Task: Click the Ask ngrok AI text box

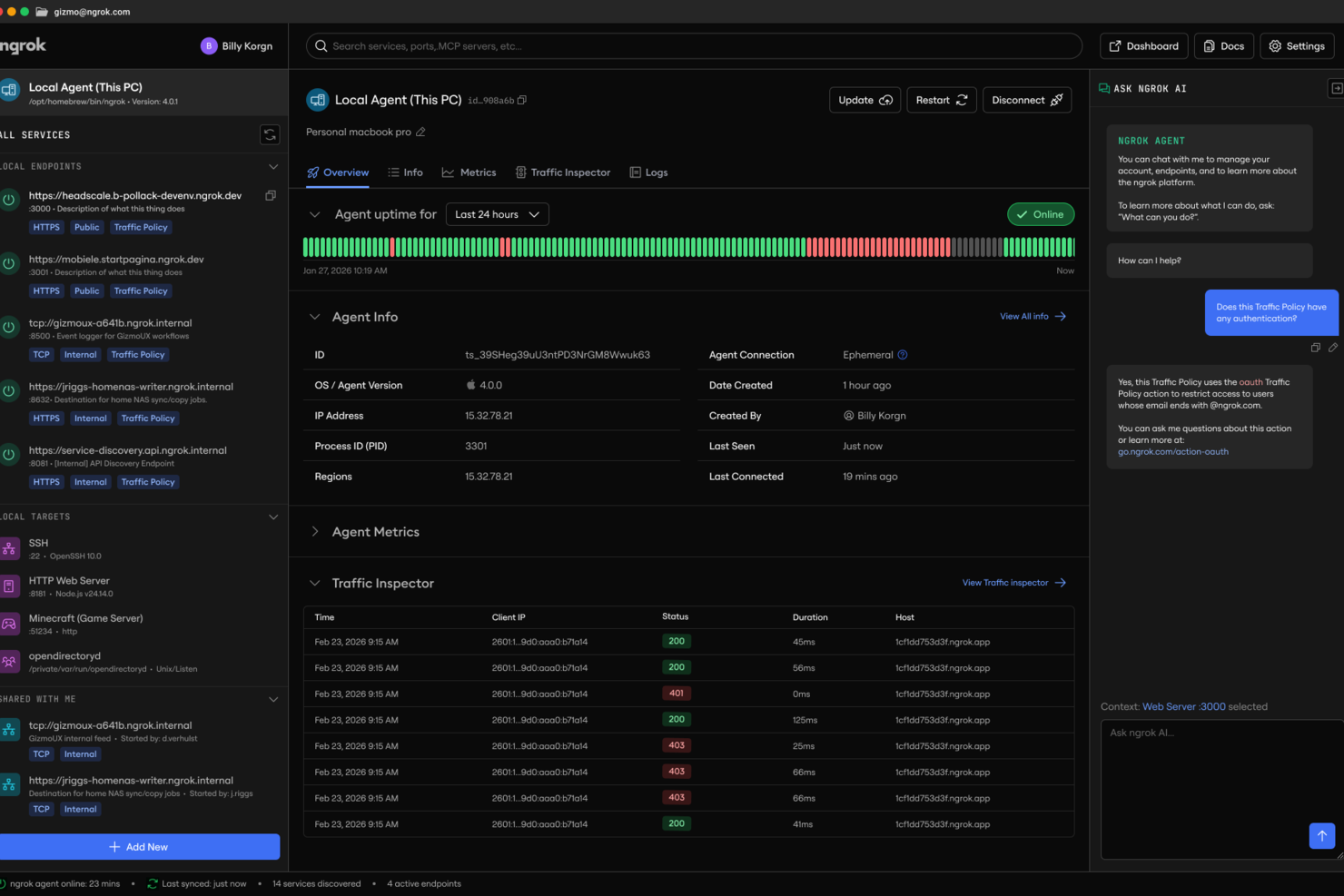Action: click(1222, 789)
